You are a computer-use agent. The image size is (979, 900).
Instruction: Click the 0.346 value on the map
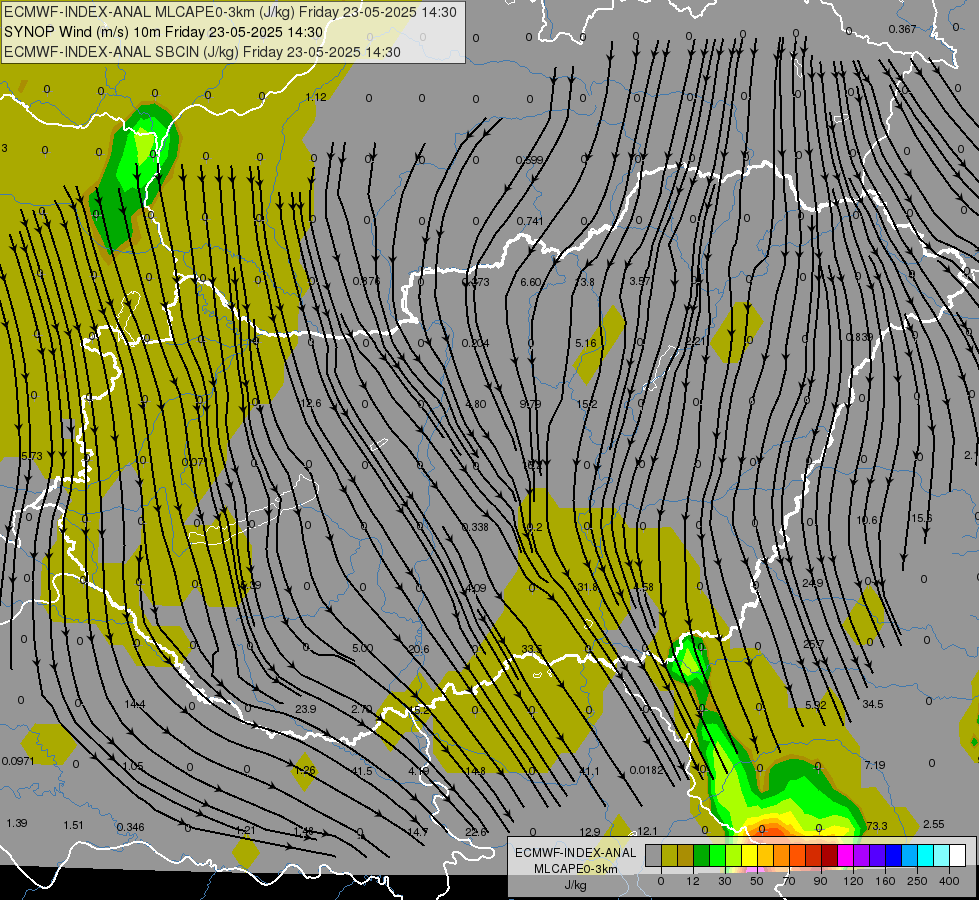[x=130, y=827]
